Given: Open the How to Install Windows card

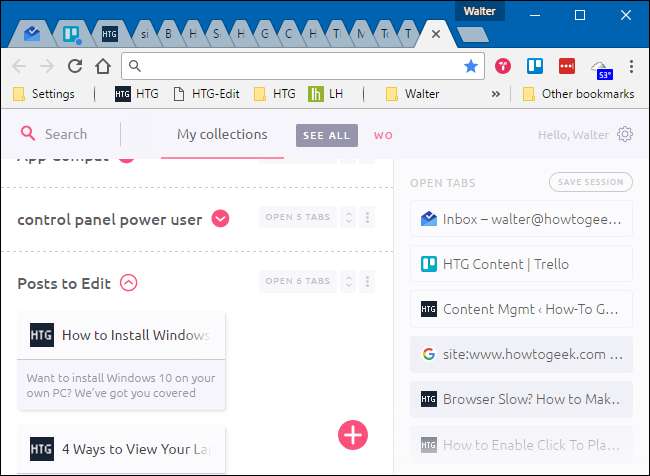Looking at the screenshot, I should pos(121,361).
